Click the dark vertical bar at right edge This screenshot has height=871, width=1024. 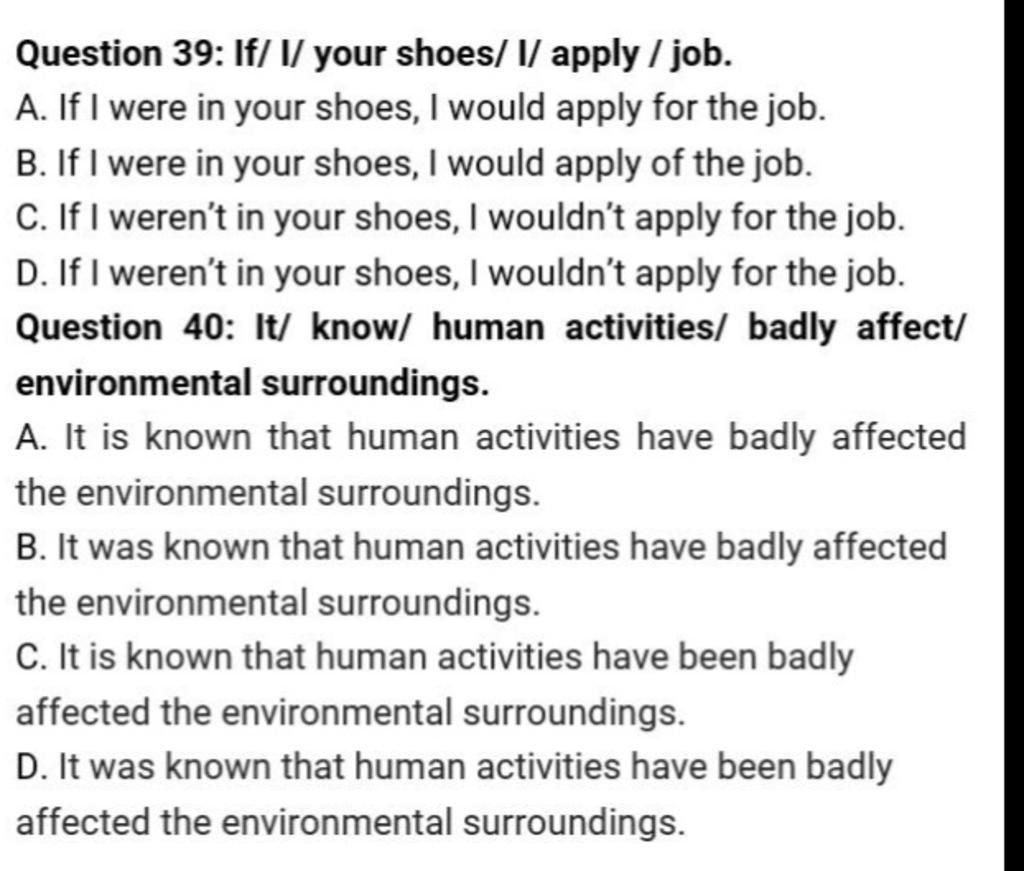[x=1014, y=436]
